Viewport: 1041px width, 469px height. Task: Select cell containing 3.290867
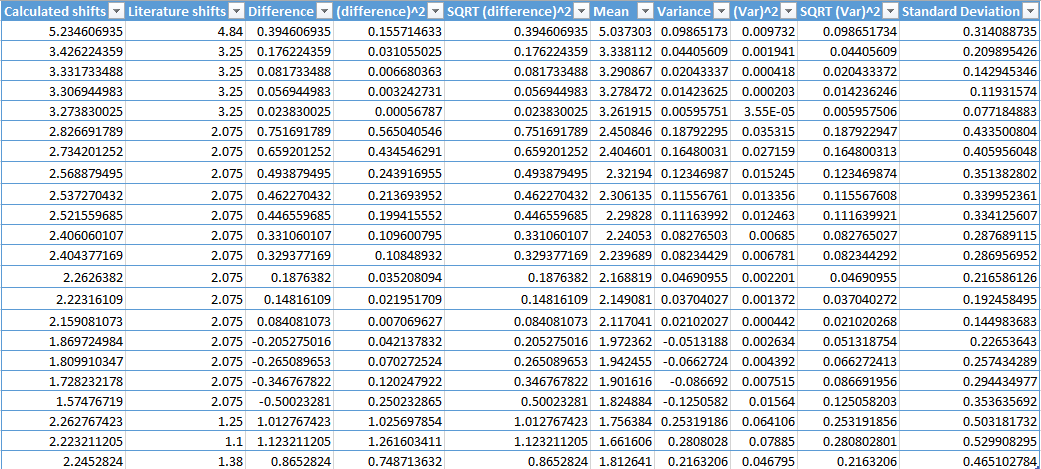click(623, 71)
